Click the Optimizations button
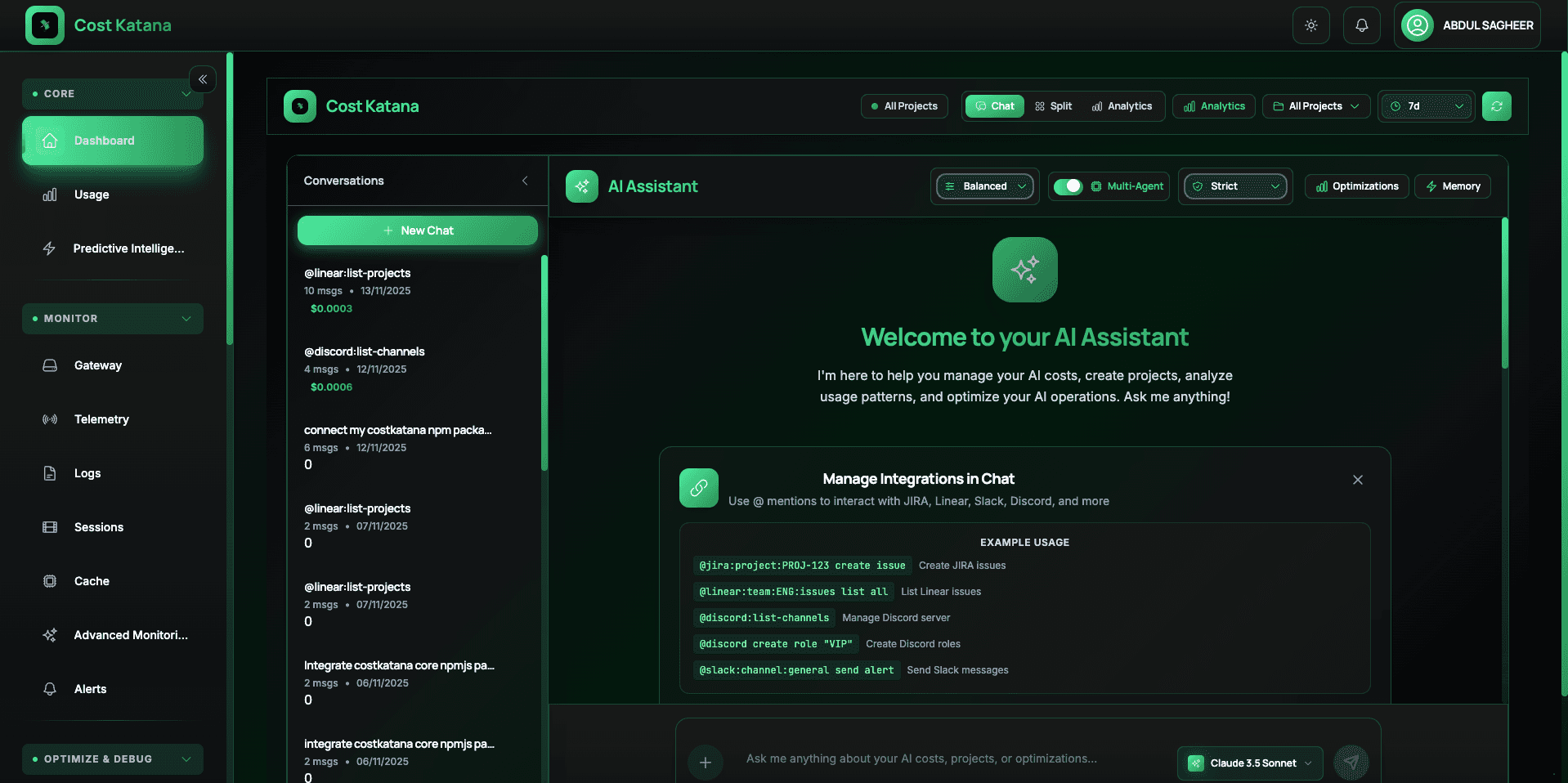Image resolution: width=1568 pixels, height=783 pixels. click(x=1356, y=186)
